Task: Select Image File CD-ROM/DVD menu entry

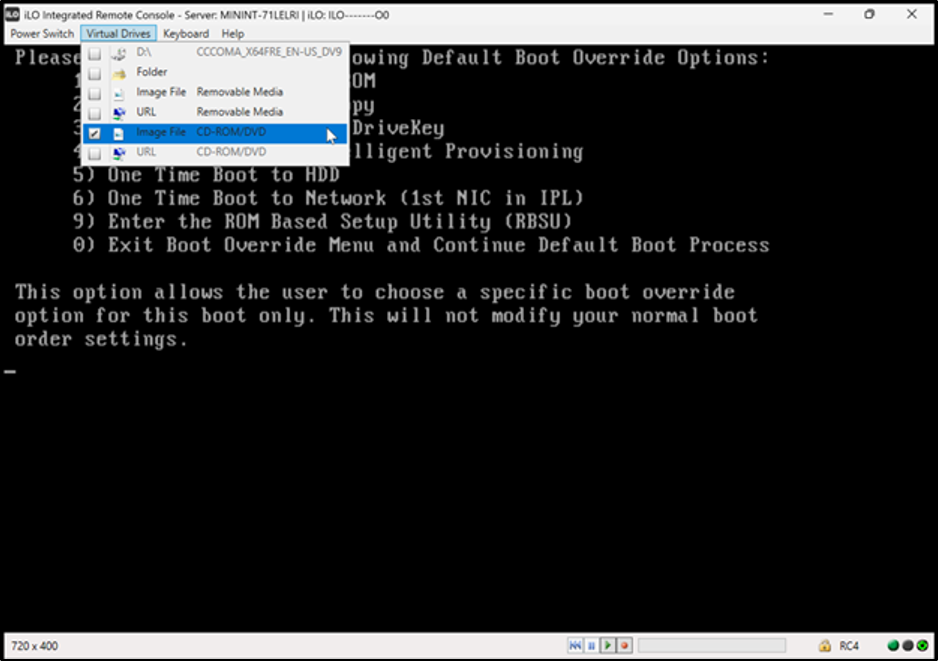Action: coord(214,133)
